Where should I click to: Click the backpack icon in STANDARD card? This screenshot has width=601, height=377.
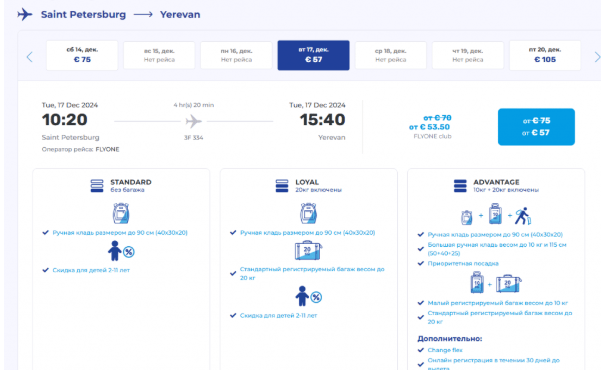coord(121,213)
